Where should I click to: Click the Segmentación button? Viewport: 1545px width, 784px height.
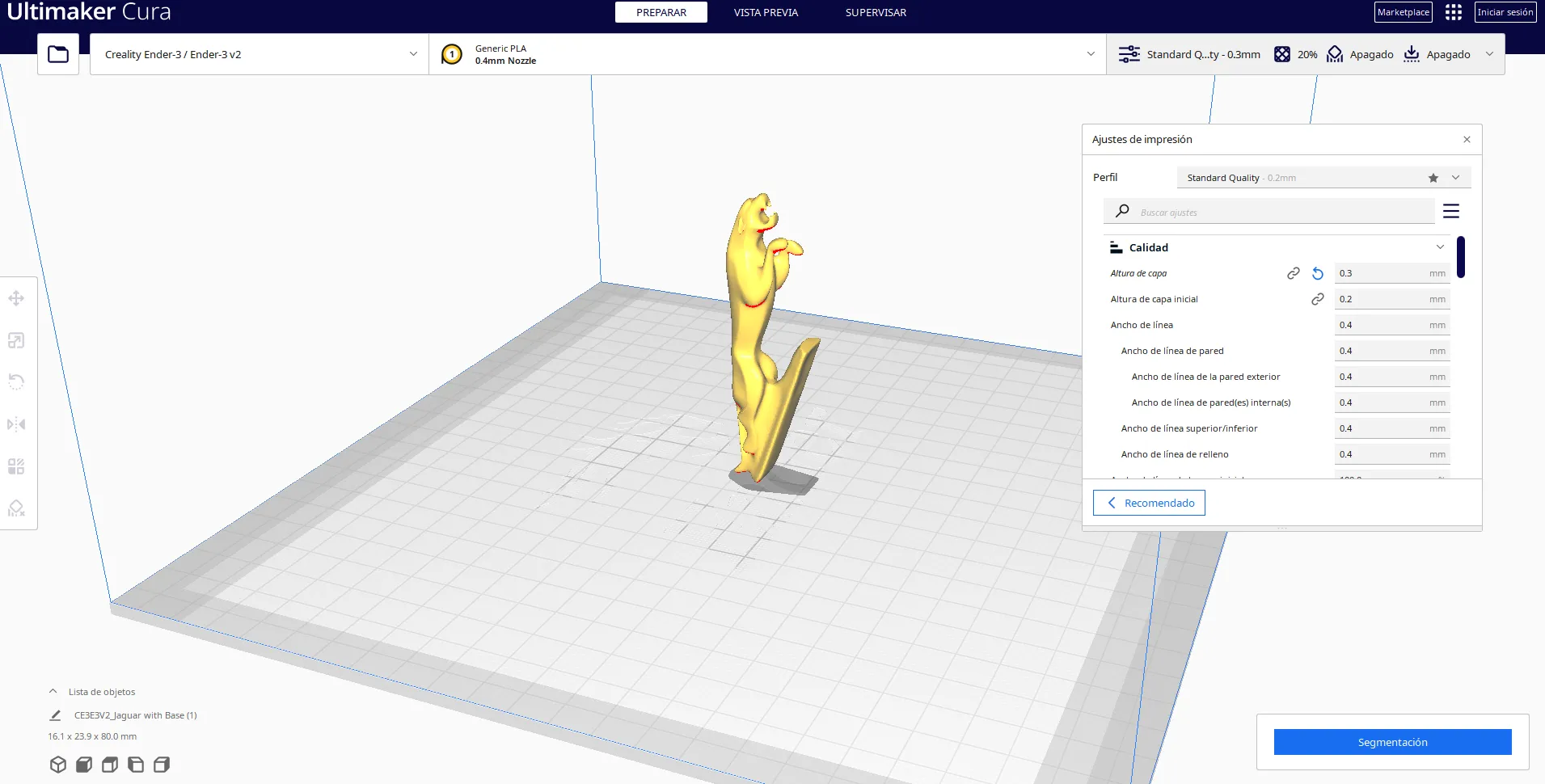pos(1392,742)
